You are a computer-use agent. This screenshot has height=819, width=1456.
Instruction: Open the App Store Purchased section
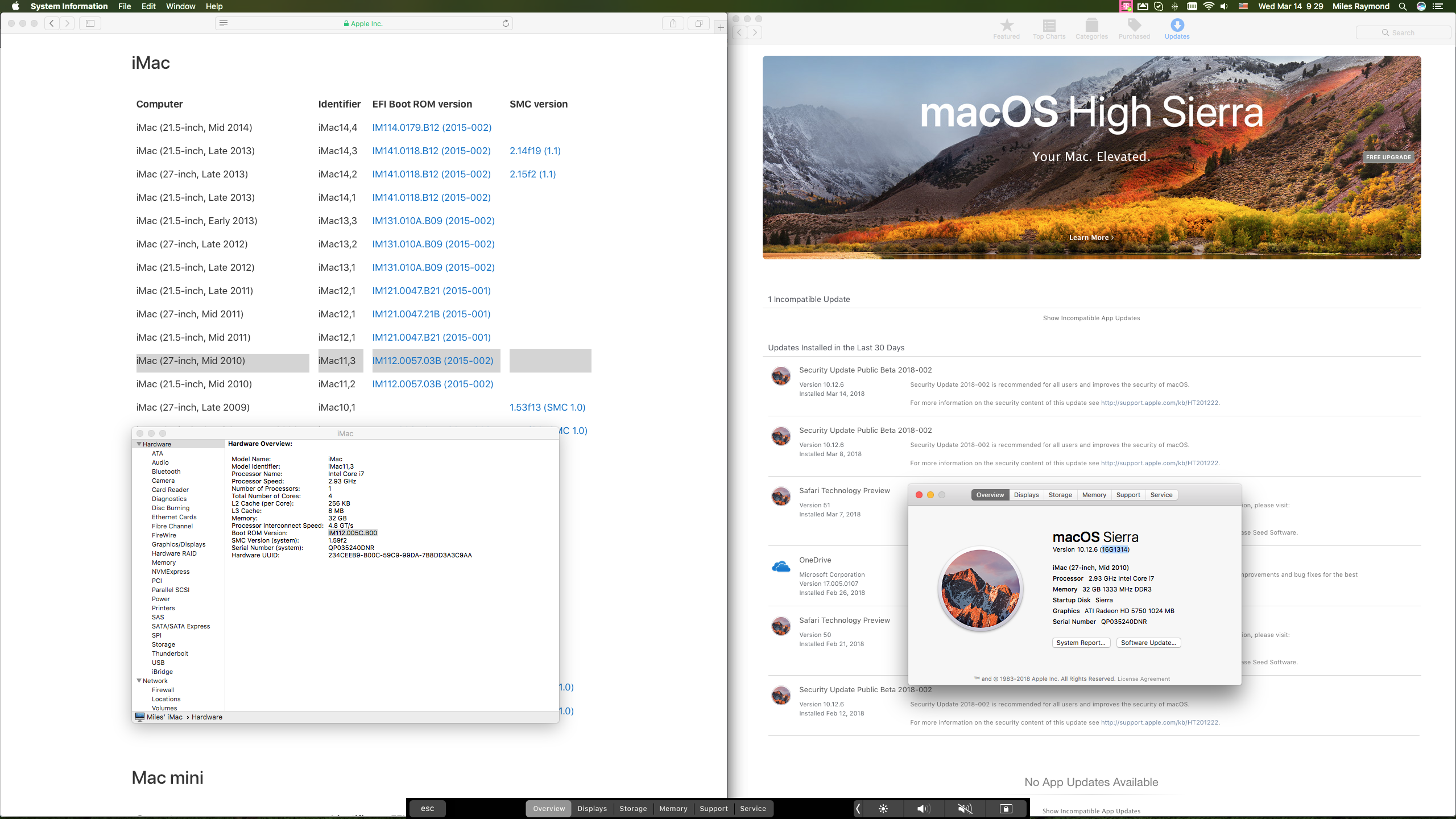tap(1134, 29)
